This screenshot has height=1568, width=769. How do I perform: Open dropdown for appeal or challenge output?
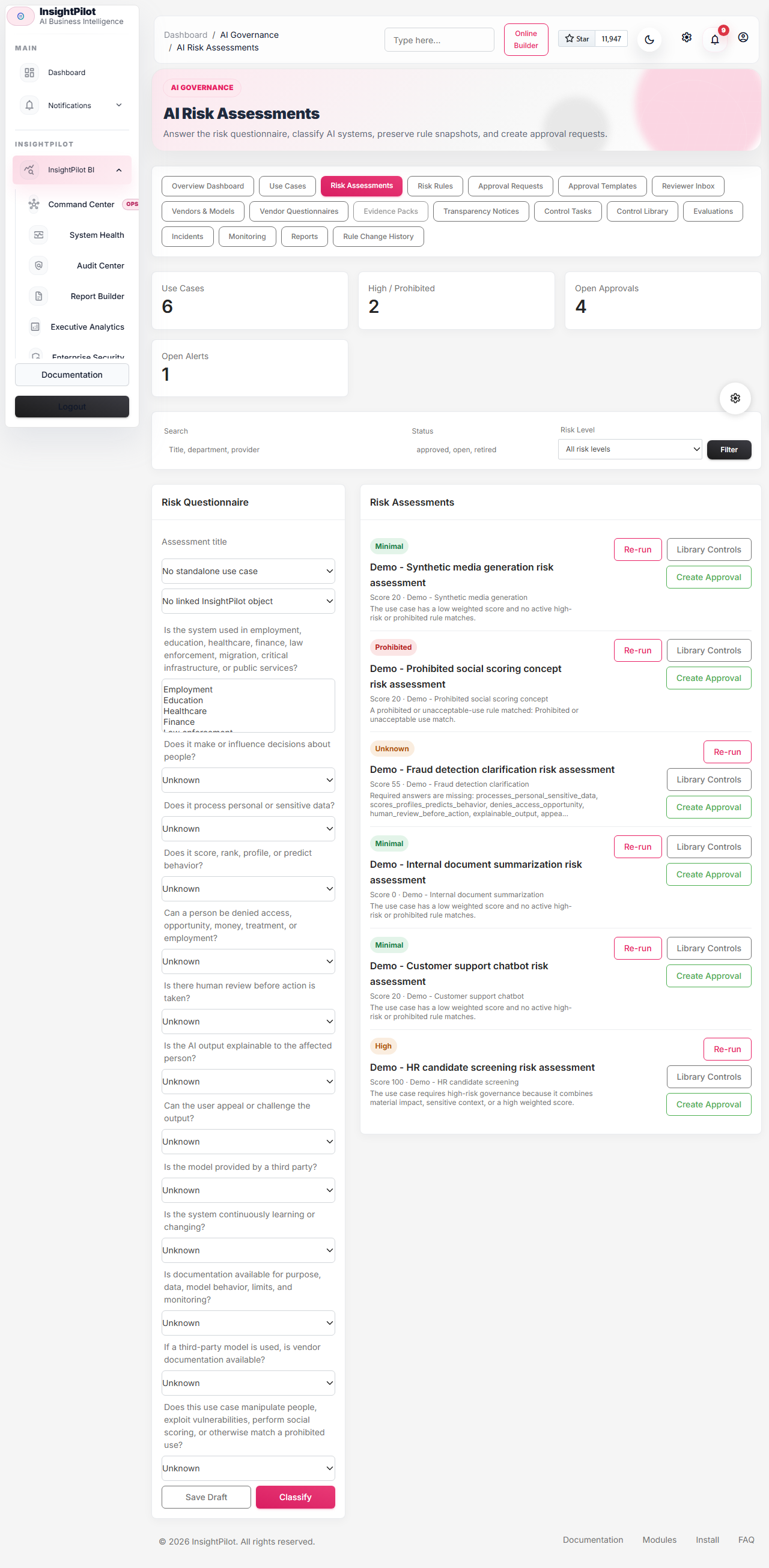click(248, 1141)
